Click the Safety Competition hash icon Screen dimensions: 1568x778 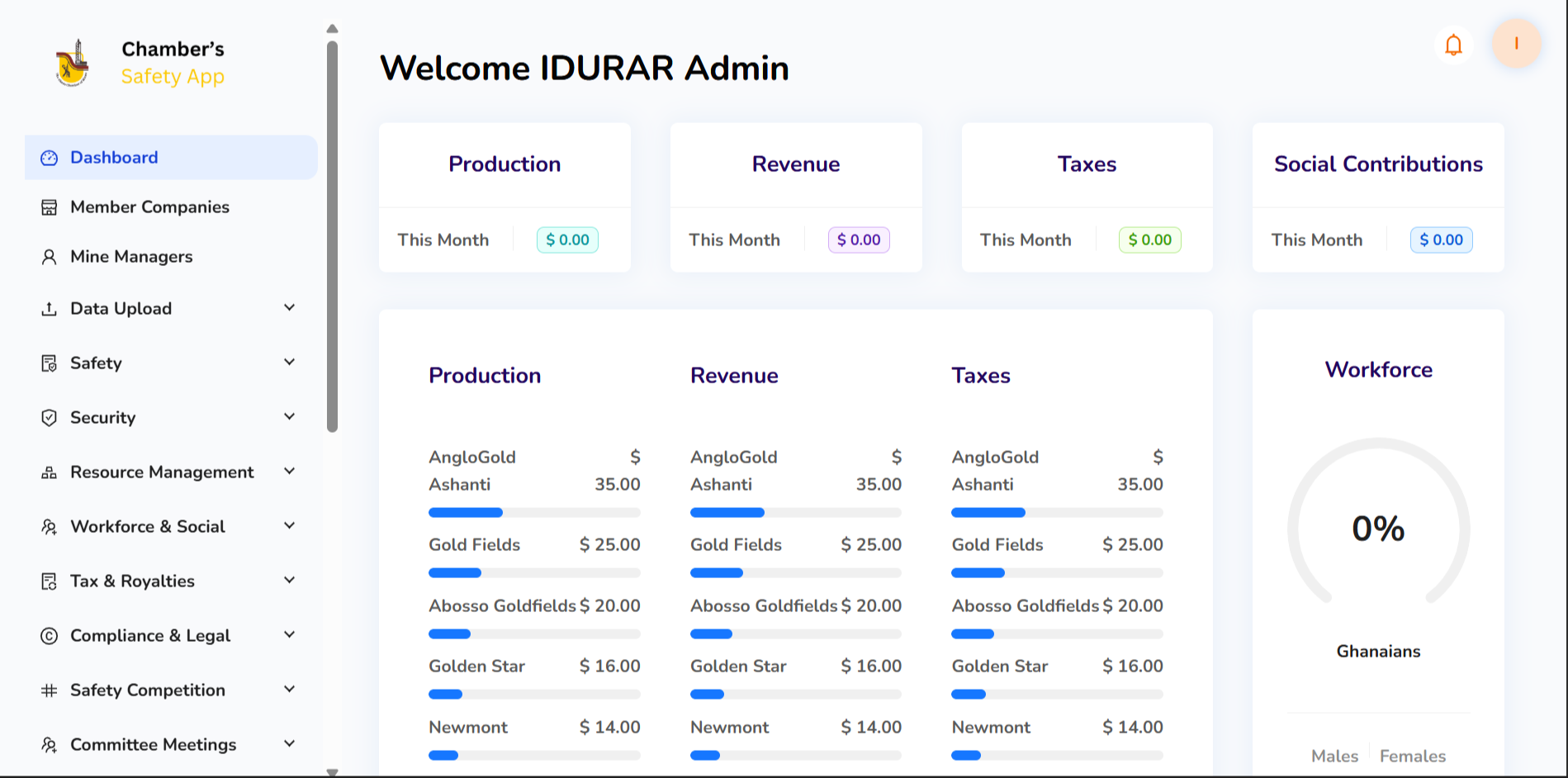[x=50, y=690]
